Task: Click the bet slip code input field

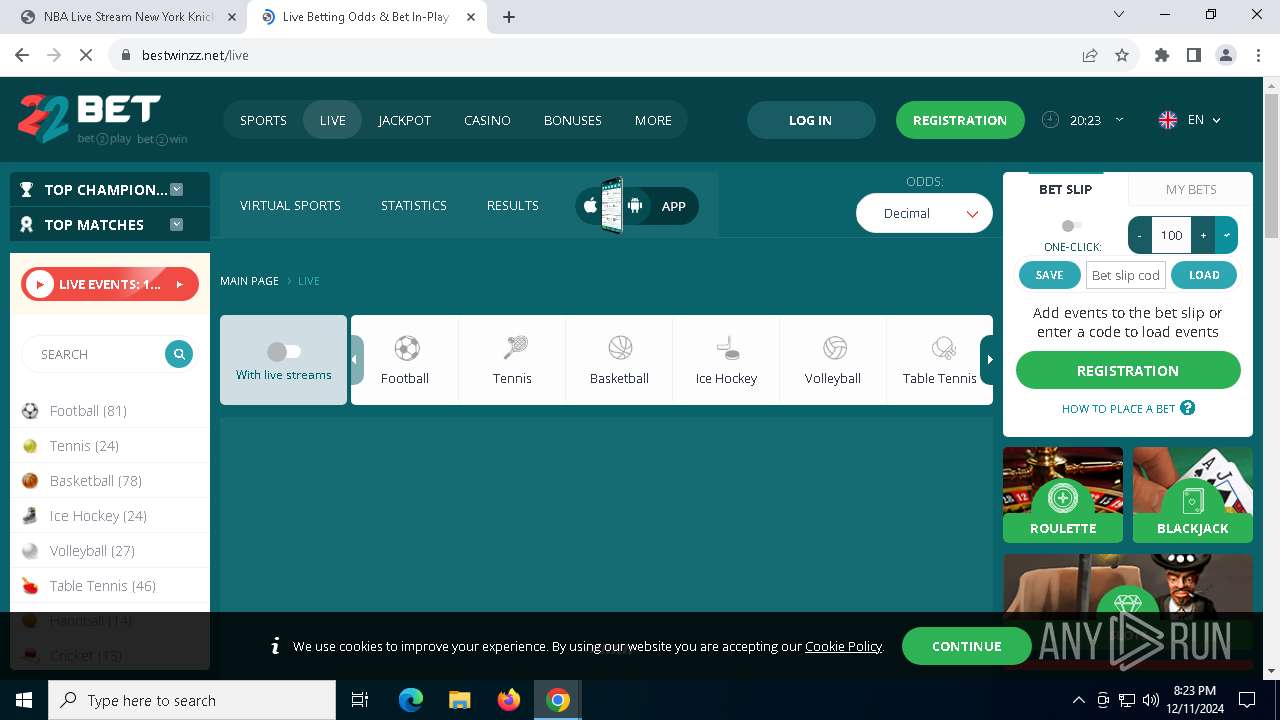Action: (1126, 275)
